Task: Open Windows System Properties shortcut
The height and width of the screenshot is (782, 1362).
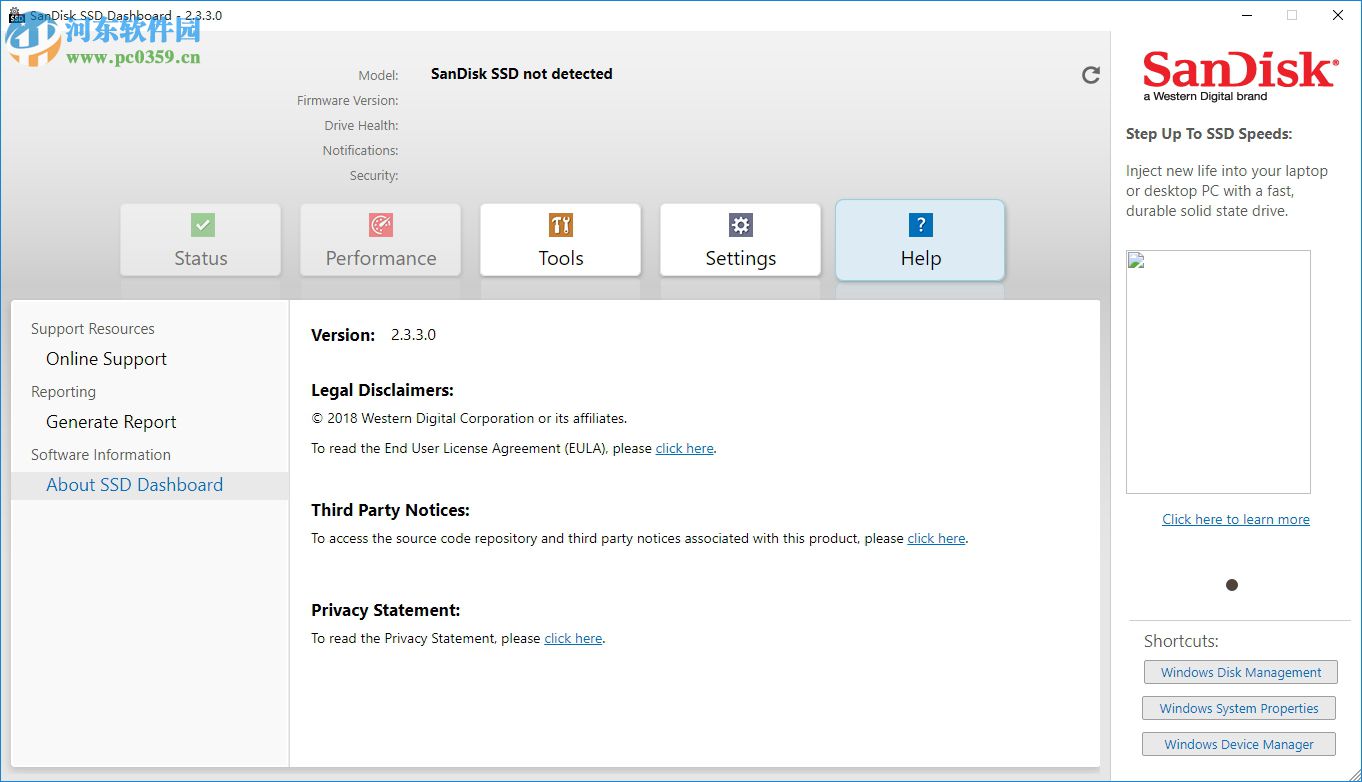Action: click(1239, 709)
